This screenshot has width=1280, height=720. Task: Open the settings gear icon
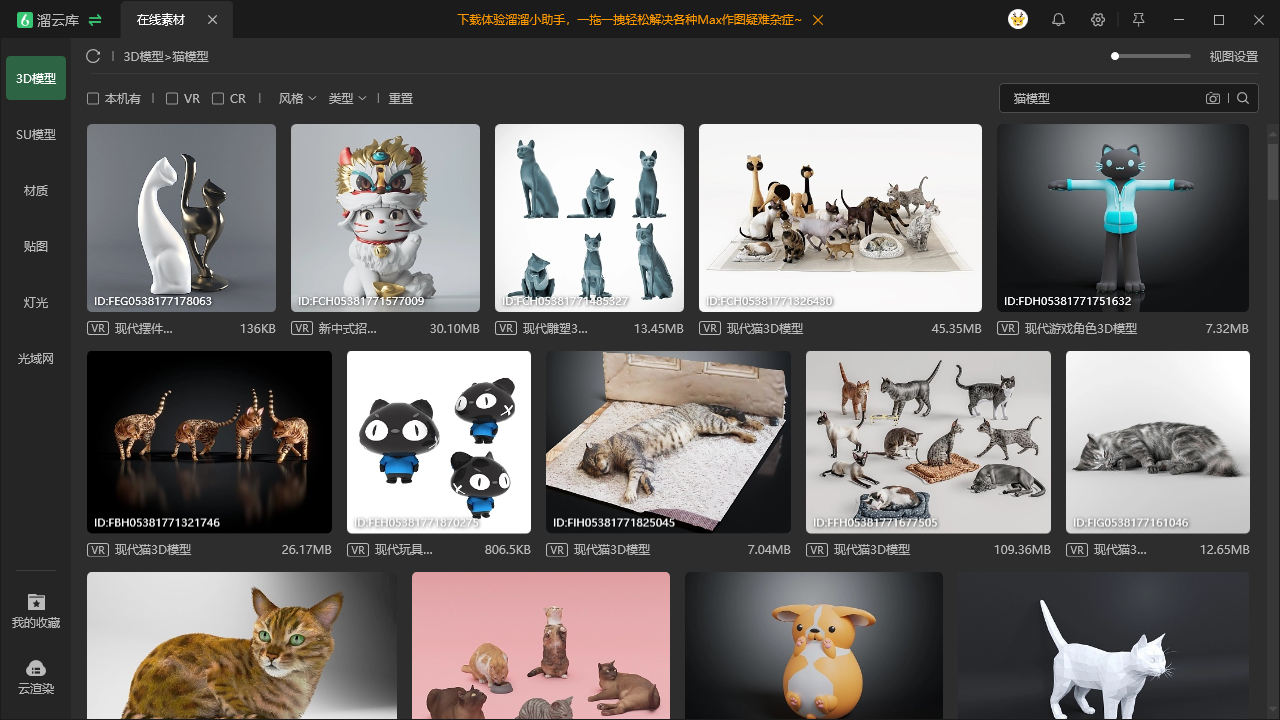click(1098, 20)
